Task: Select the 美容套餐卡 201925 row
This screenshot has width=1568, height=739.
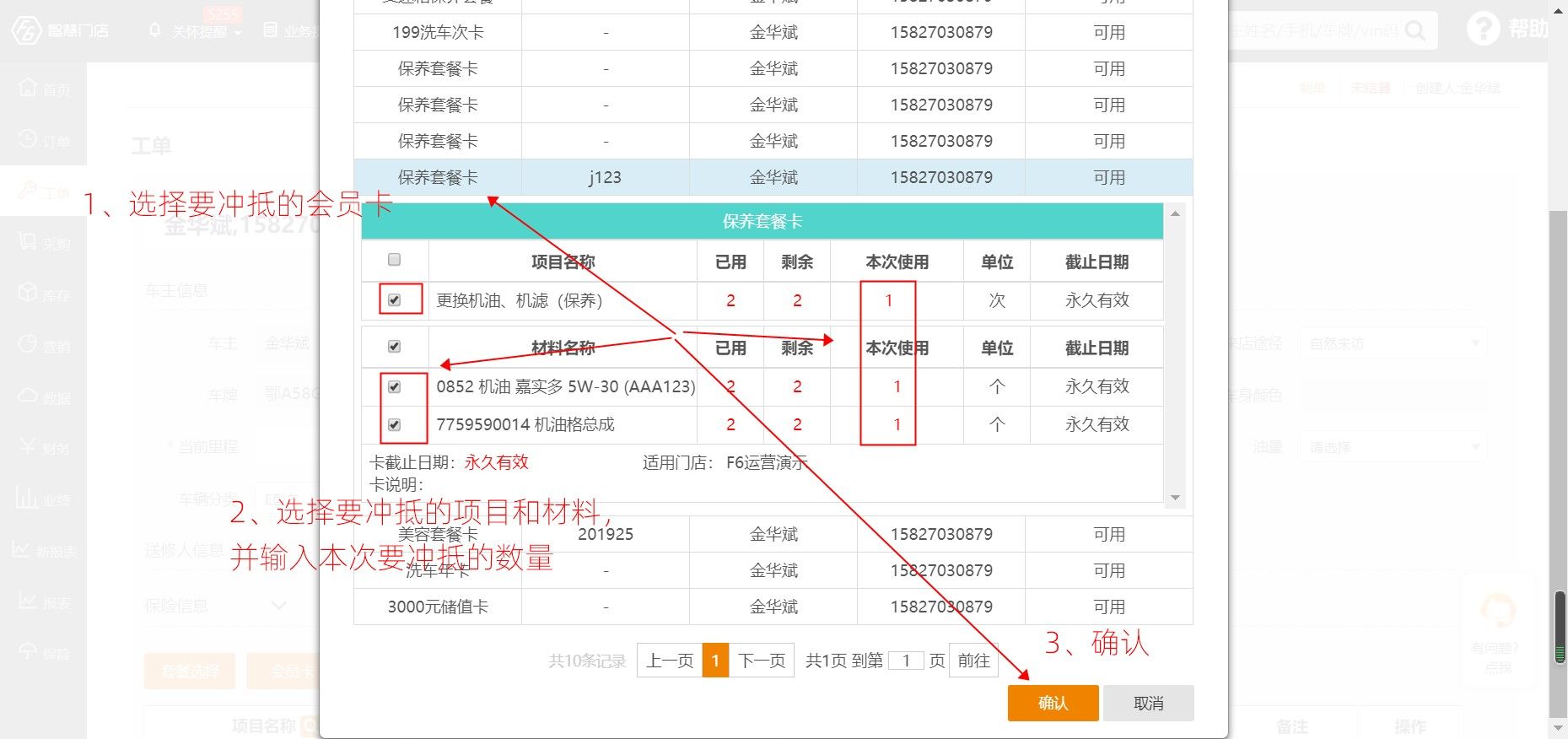Action: point(773,534)
